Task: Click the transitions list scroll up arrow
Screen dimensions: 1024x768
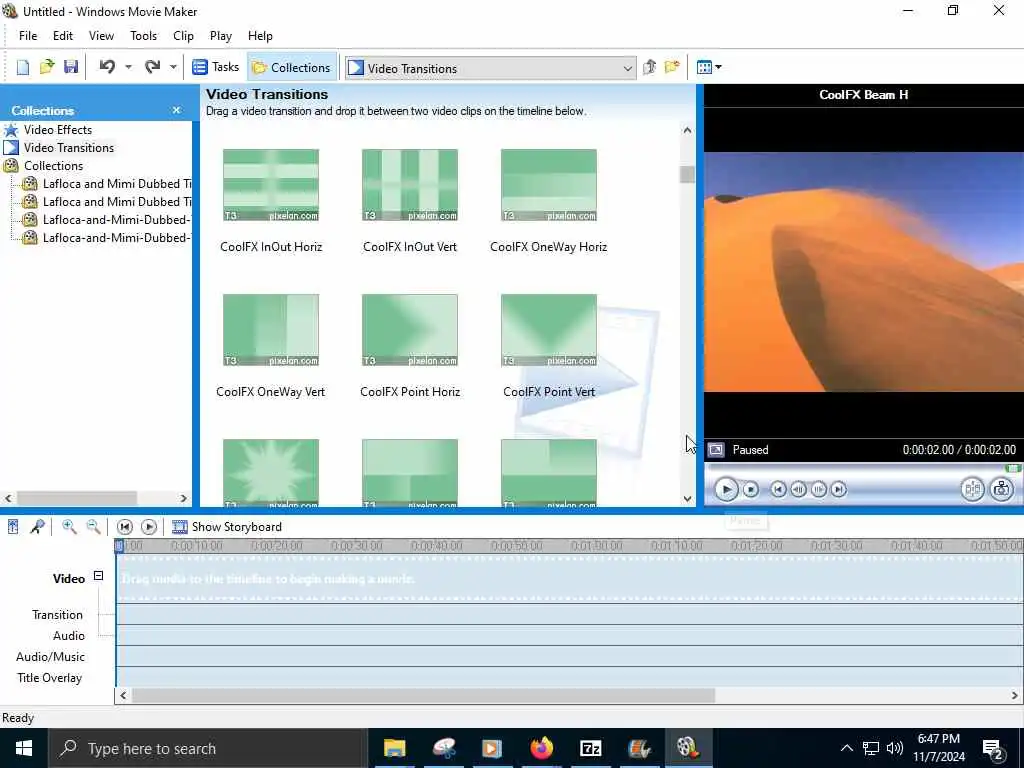Action: 687,130
